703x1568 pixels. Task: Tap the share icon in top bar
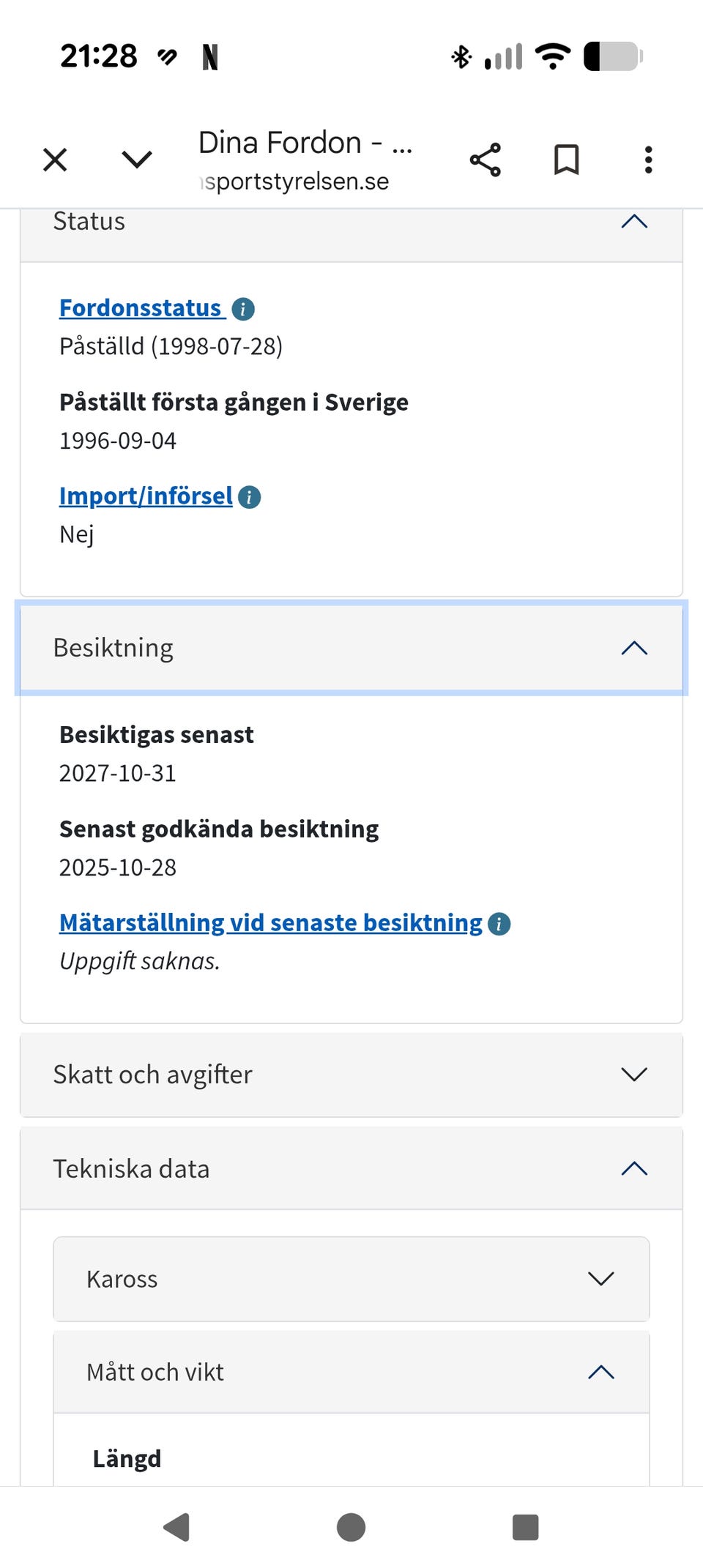click(485, 160)
